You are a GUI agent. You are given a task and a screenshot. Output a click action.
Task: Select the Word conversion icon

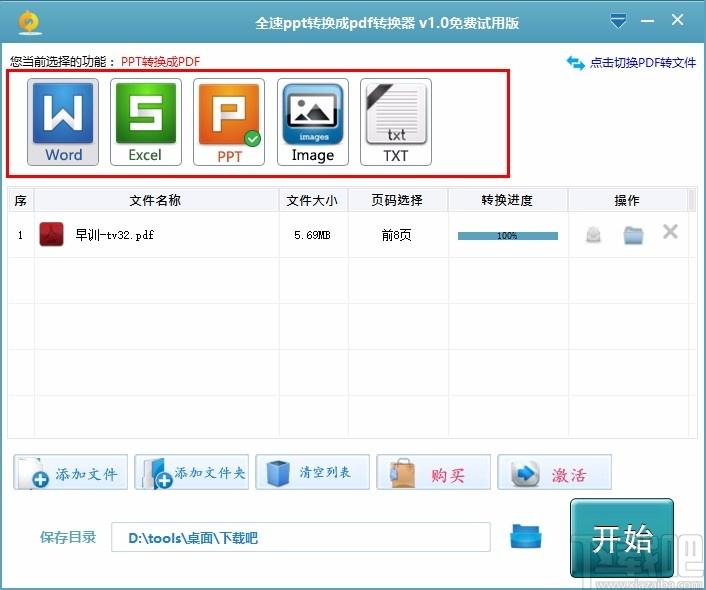(63, 122)
